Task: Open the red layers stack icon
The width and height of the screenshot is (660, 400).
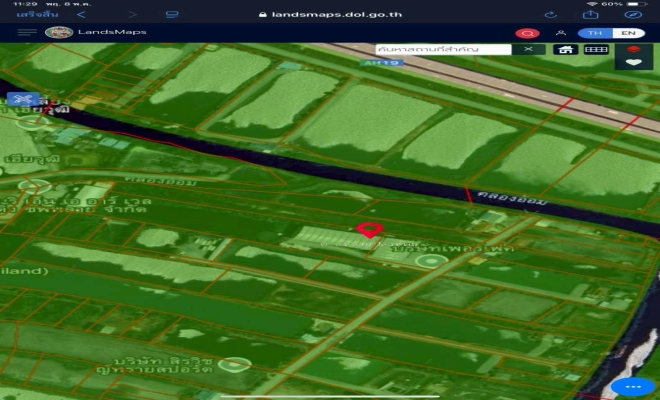Action: pyautogui.click(x=631, y=47)
